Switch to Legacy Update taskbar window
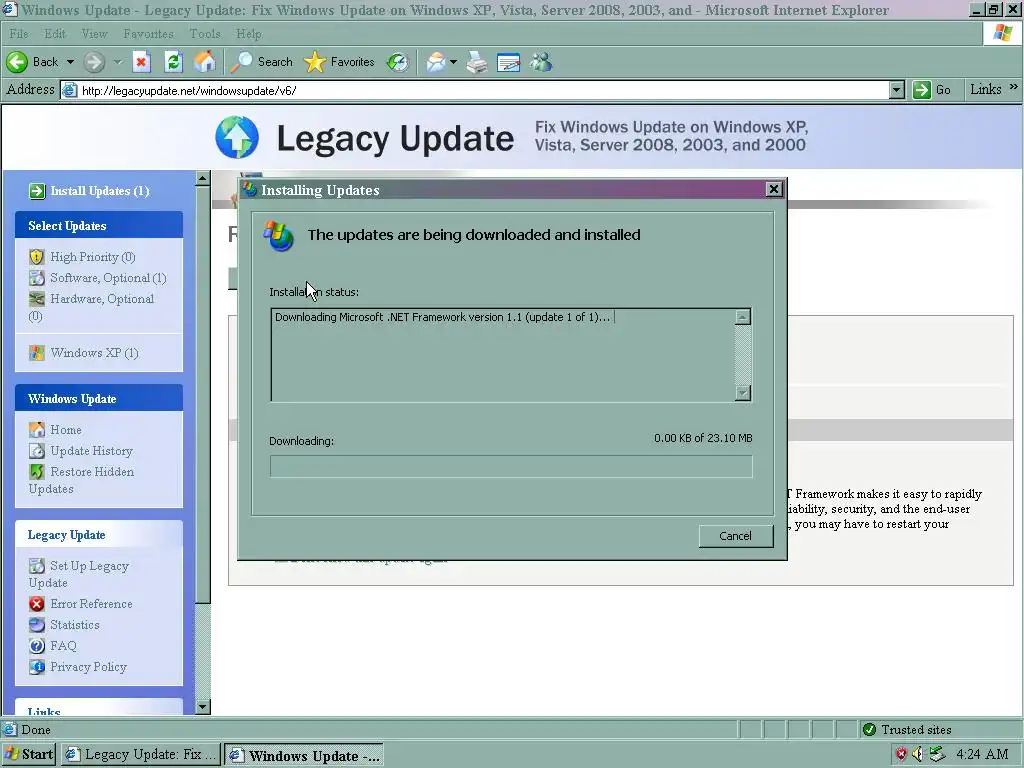This screenshot has width=1024, height=768. [141, 754]
